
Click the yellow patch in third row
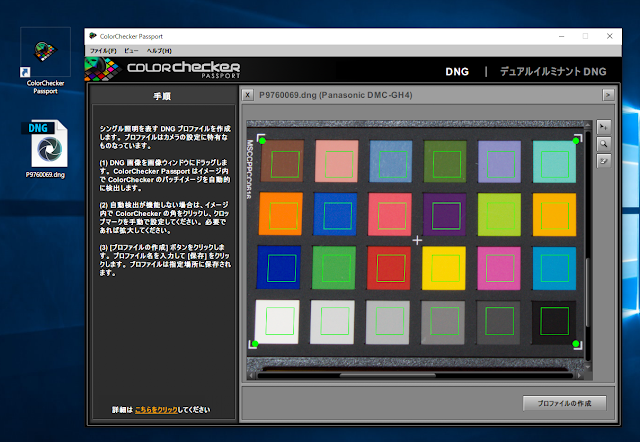click(444, 268)
